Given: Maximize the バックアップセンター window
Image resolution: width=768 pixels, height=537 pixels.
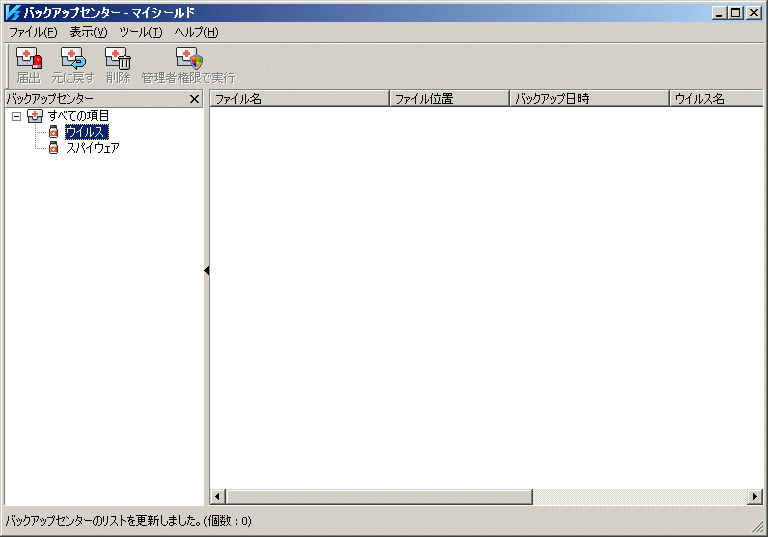Looking at the screenshot, I should tap(736, 13).
